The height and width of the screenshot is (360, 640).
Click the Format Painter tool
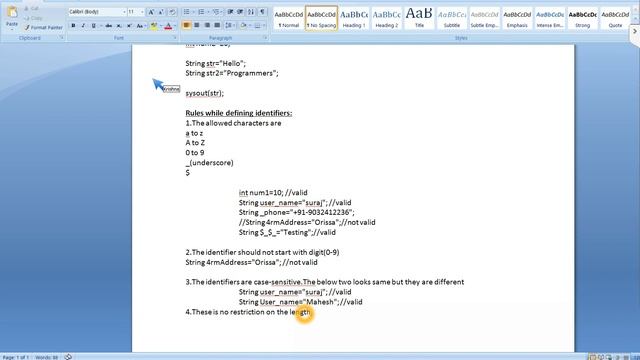[43, 28]
